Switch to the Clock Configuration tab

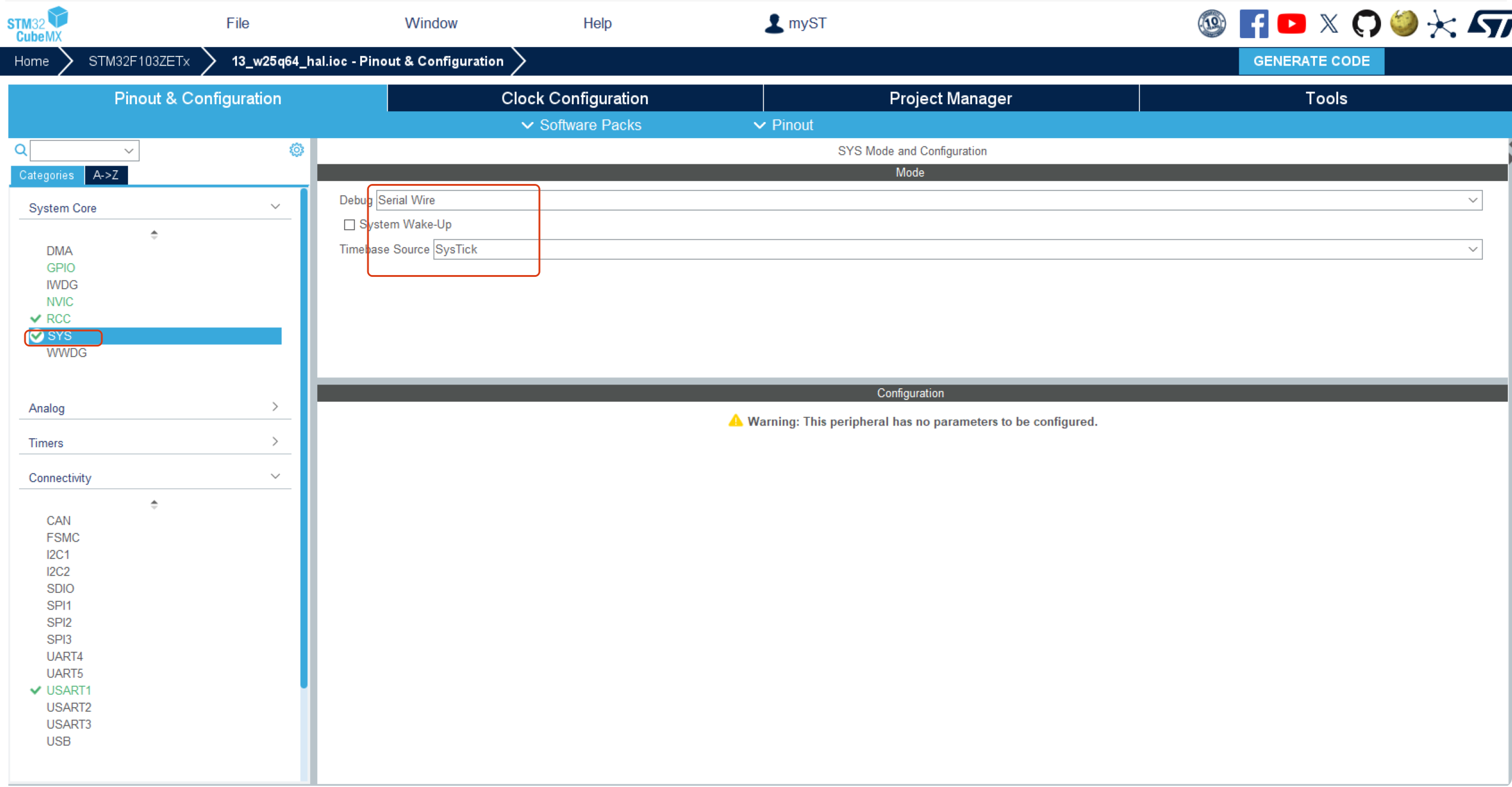click(574, 98)
